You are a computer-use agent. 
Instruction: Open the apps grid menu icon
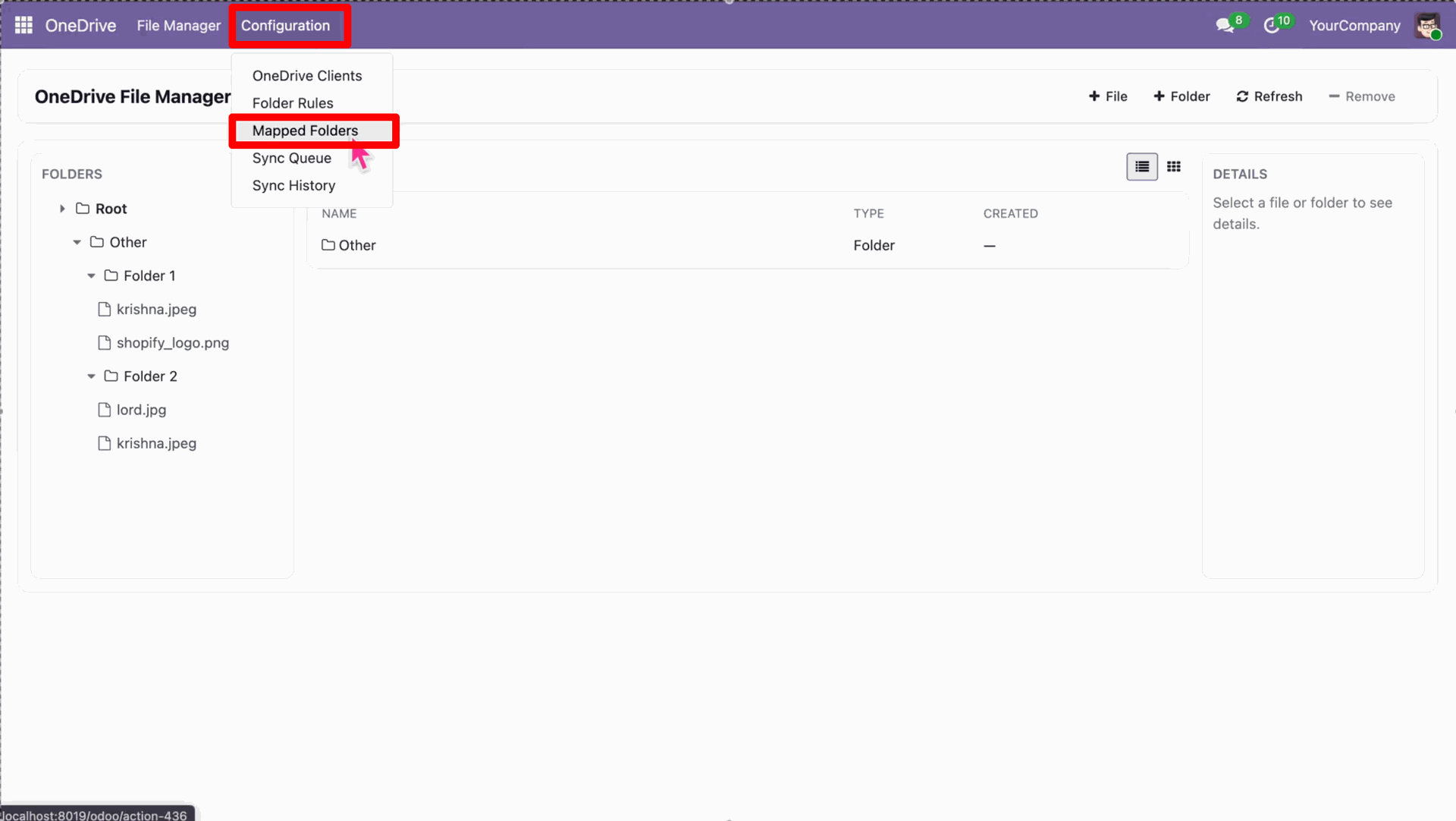click(x=24, y=25)
